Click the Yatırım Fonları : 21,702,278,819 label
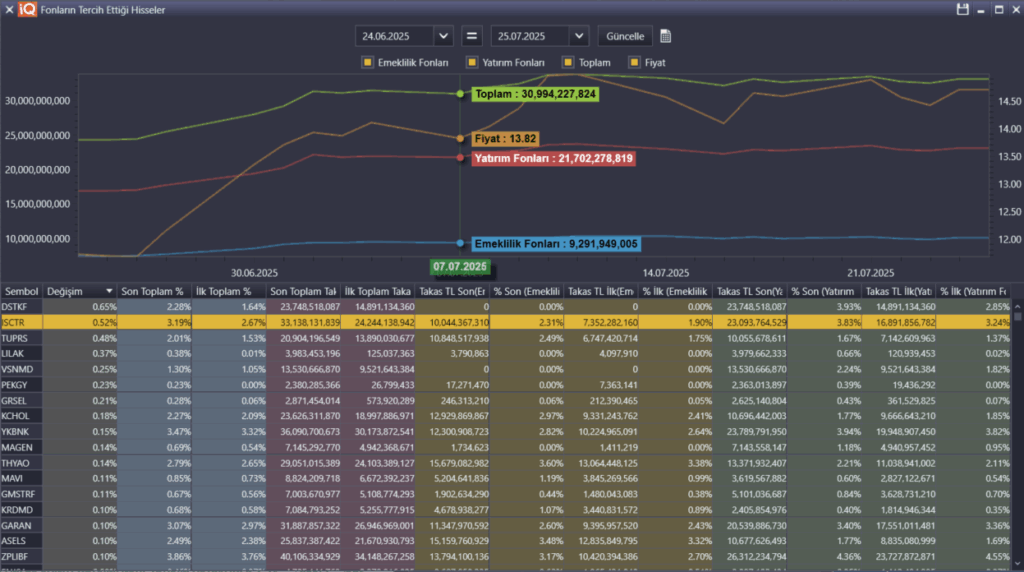The height and width of the screenshot is (572, 1024). point(553,158)
